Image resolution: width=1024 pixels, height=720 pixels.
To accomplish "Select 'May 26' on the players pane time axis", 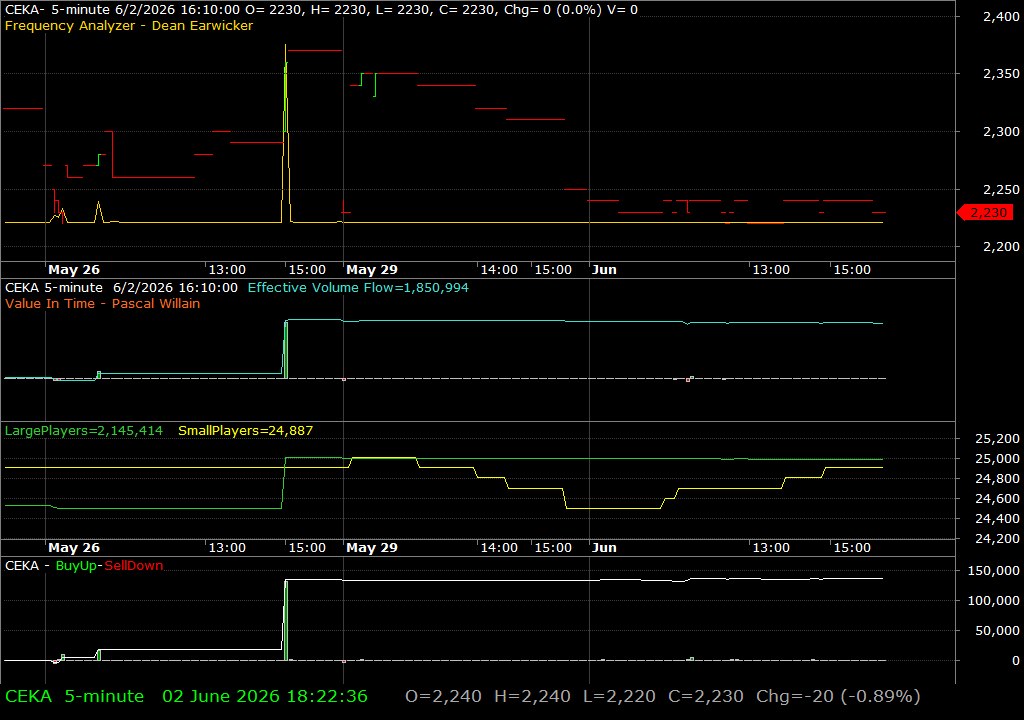I will point(74,548).
